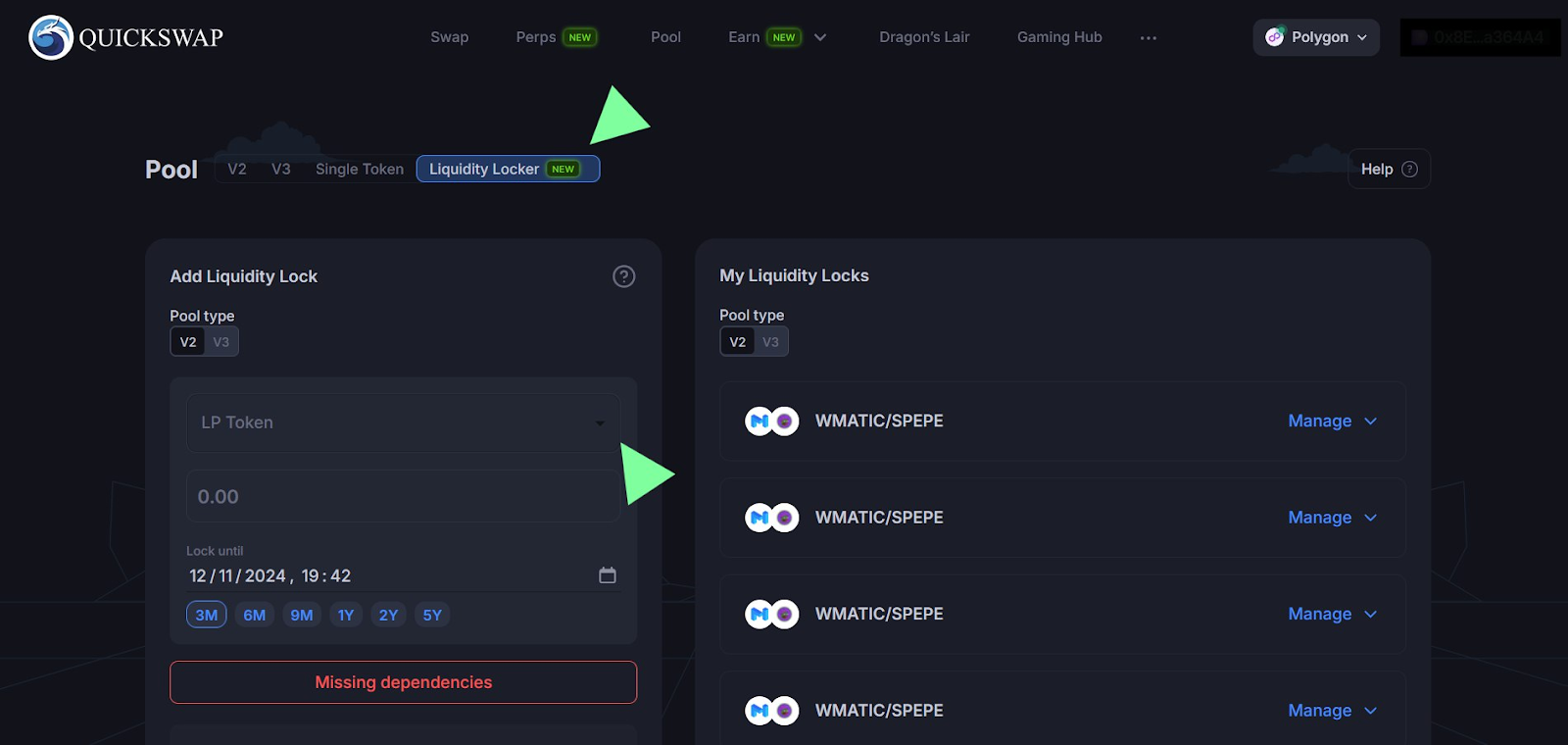Switch to the Single Token tab
Image resolution: width=1568 pixels, height=745 pixels.
coord(360,169)
